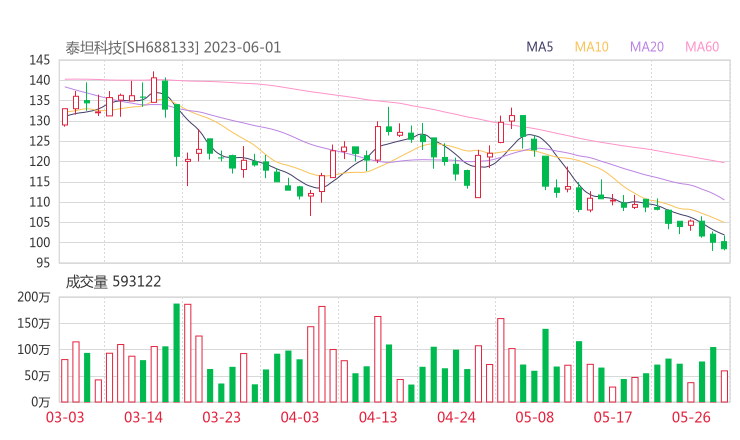This screenshot has height=440, width=740.
Task: Click the MA5 legend label
Action: pos(539,47)
